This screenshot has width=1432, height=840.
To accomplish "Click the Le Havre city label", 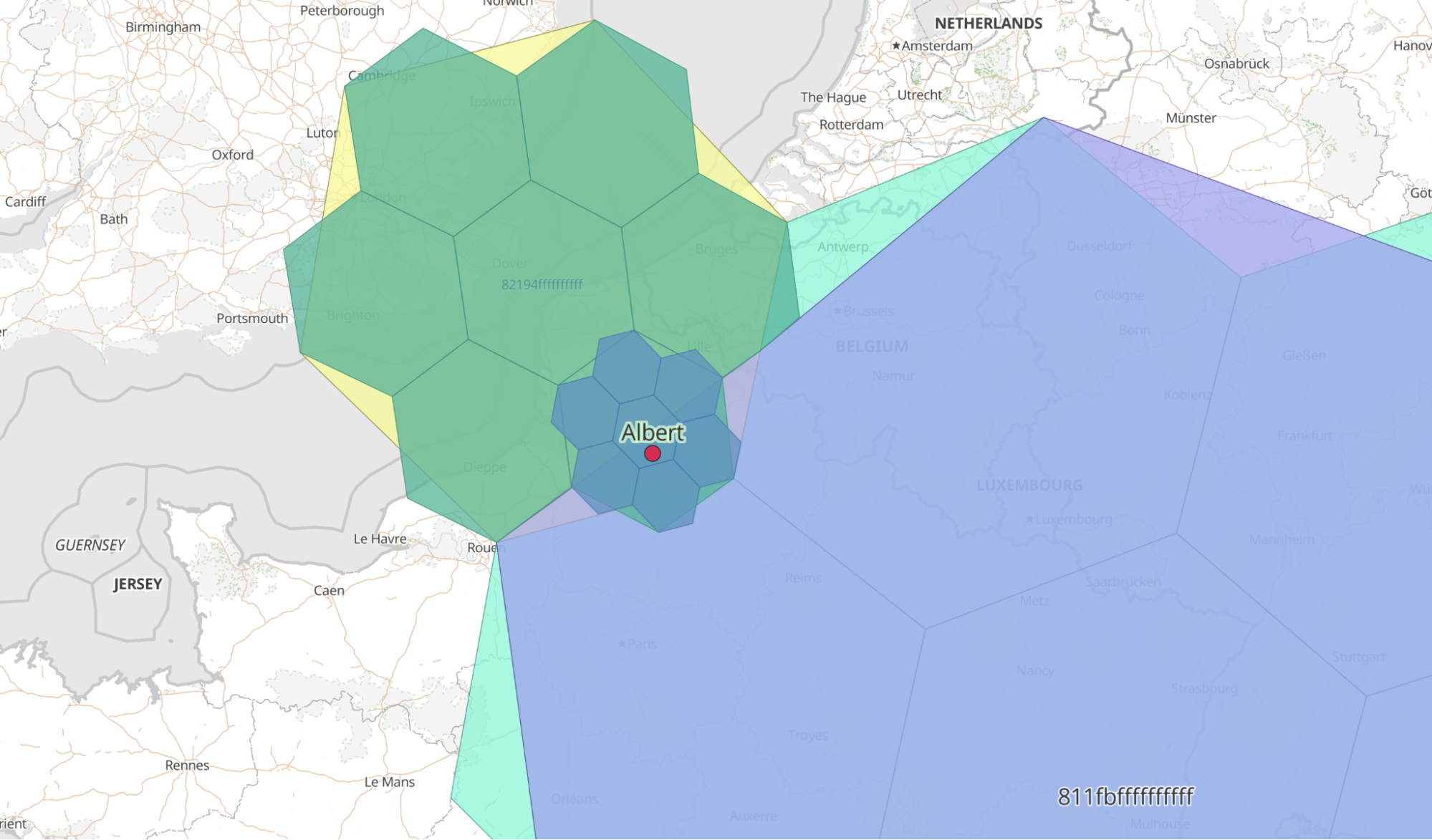I will 380,539.
